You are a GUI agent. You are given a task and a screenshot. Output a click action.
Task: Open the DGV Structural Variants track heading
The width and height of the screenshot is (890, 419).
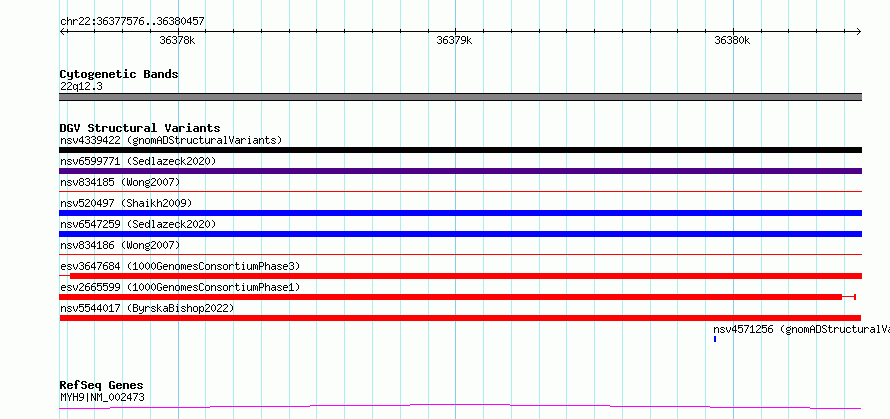[140, 128]
